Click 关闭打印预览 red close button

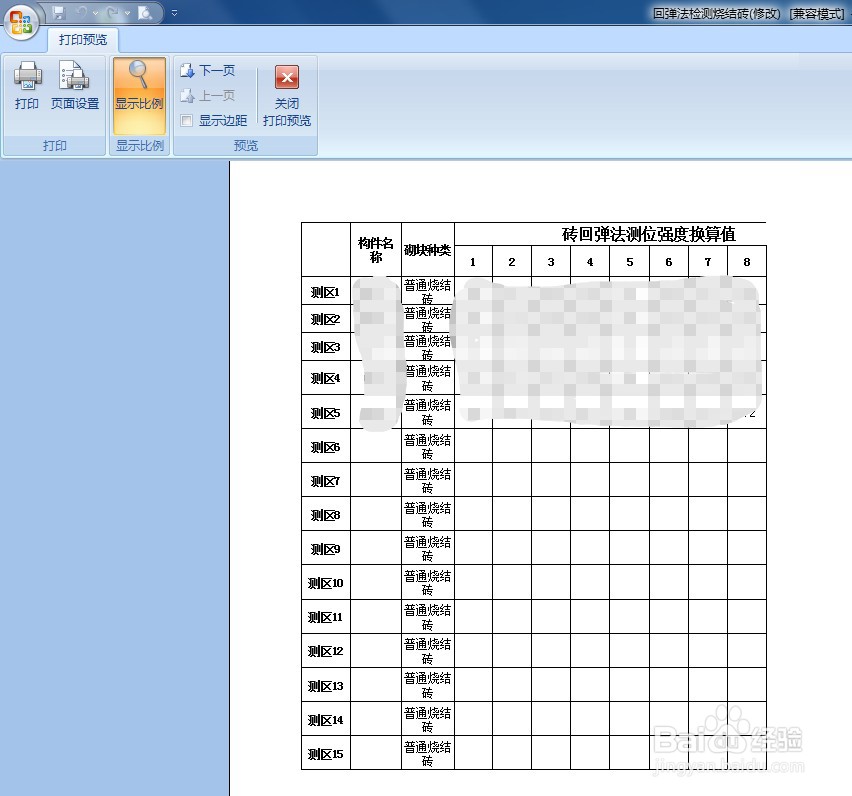pos(287,96)
